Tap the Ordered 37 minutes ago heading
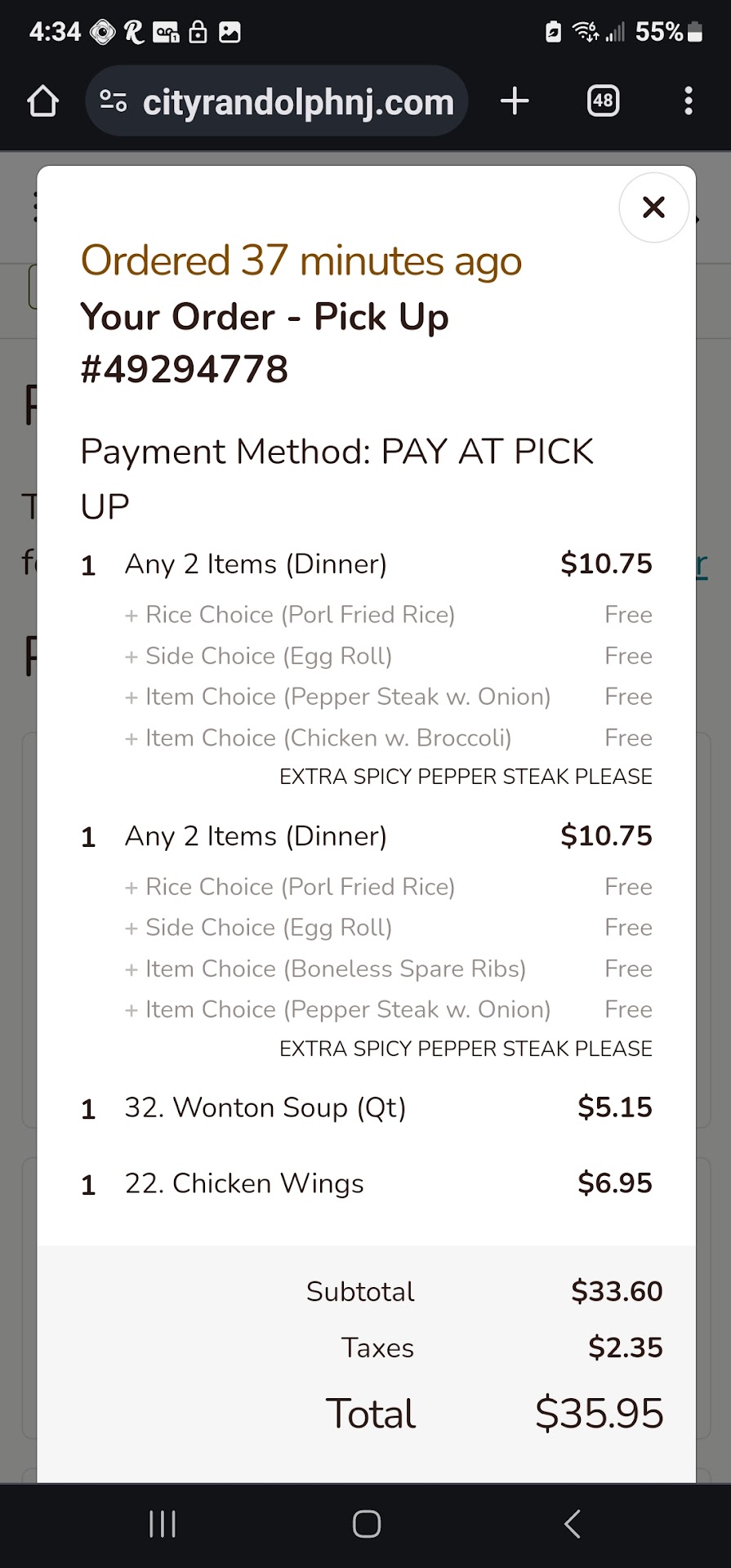 point(301,261)
